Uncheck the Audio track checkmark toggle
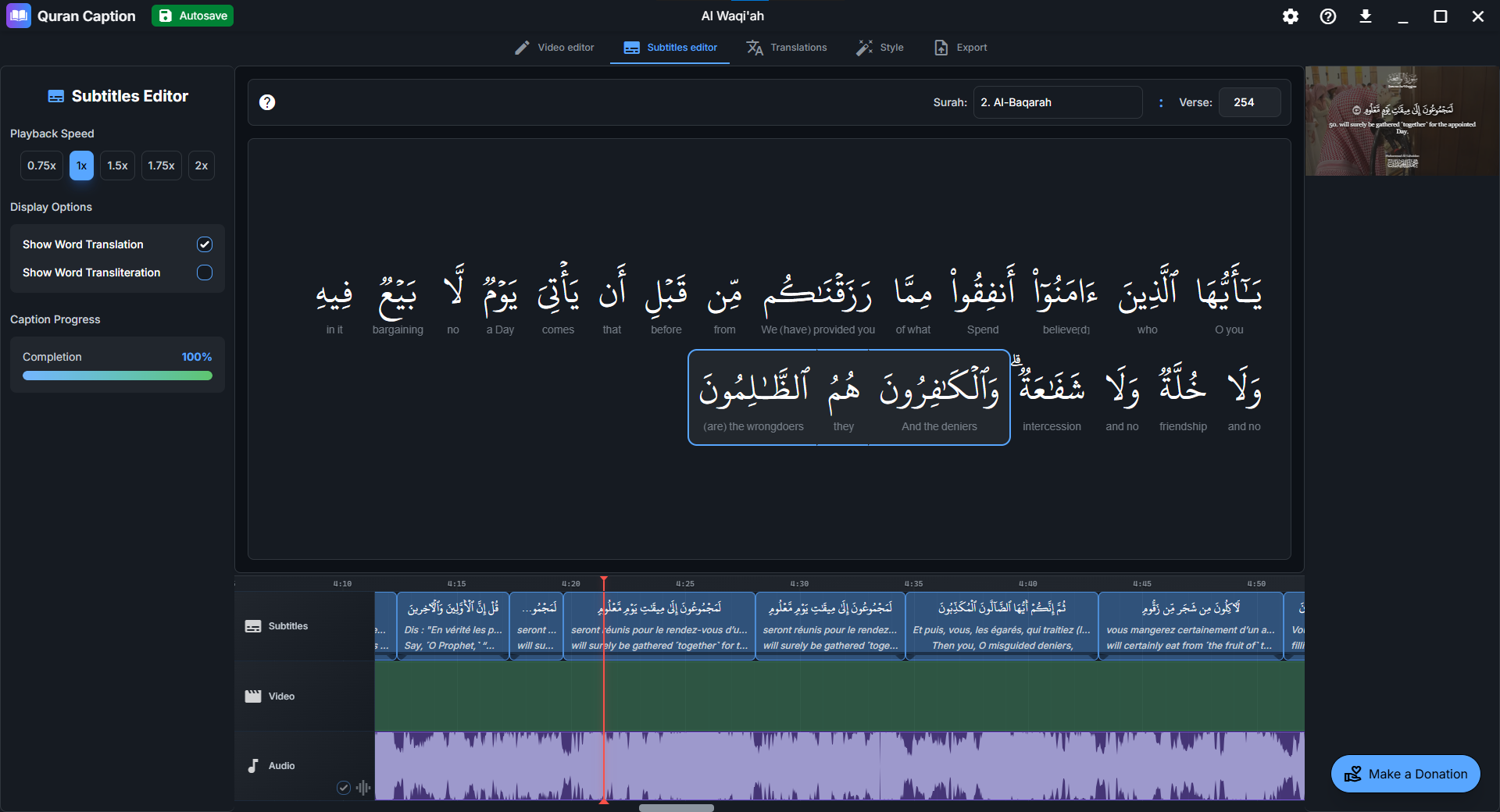The width and height of the screenshot is (1500, 812). click(x=343, y=788)
